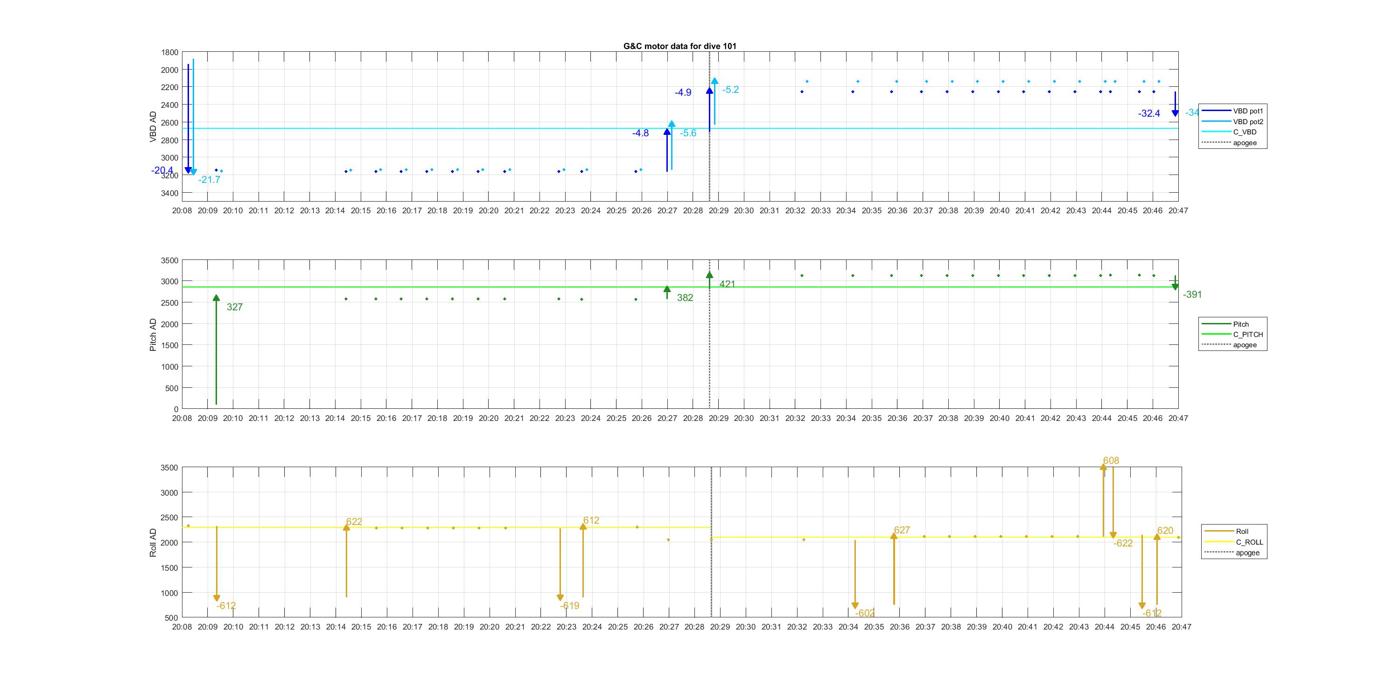Click the "-20.4" VBD data label
Screen dimensions: 1400x693
(x=162, y=171)
